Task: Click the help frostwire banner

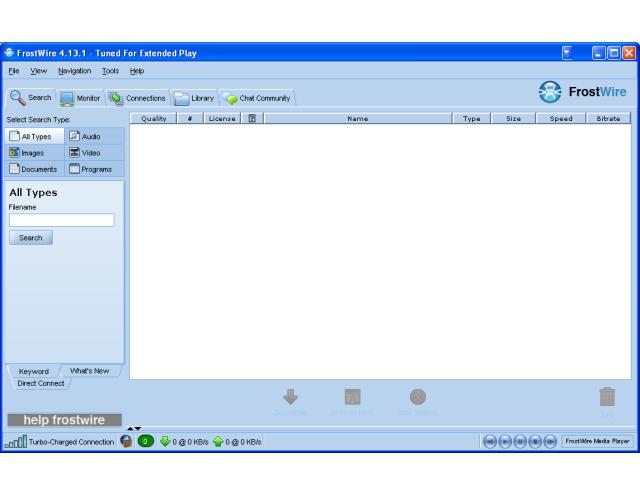Action: [x=64, y=420]
